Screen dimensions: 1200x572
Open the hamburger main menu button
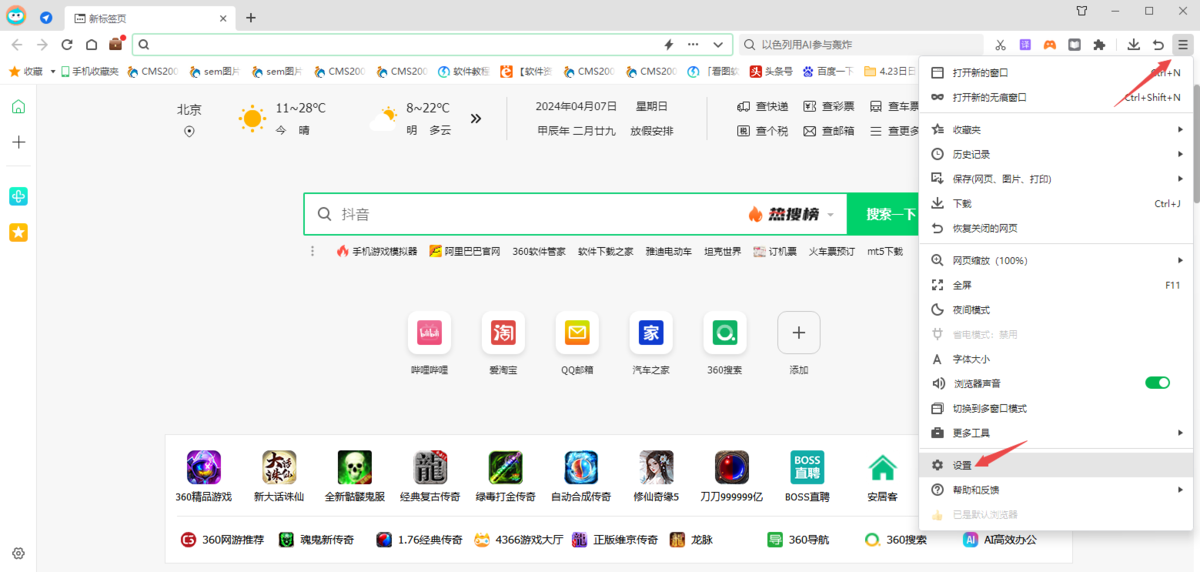click(x=1183, y=44)
